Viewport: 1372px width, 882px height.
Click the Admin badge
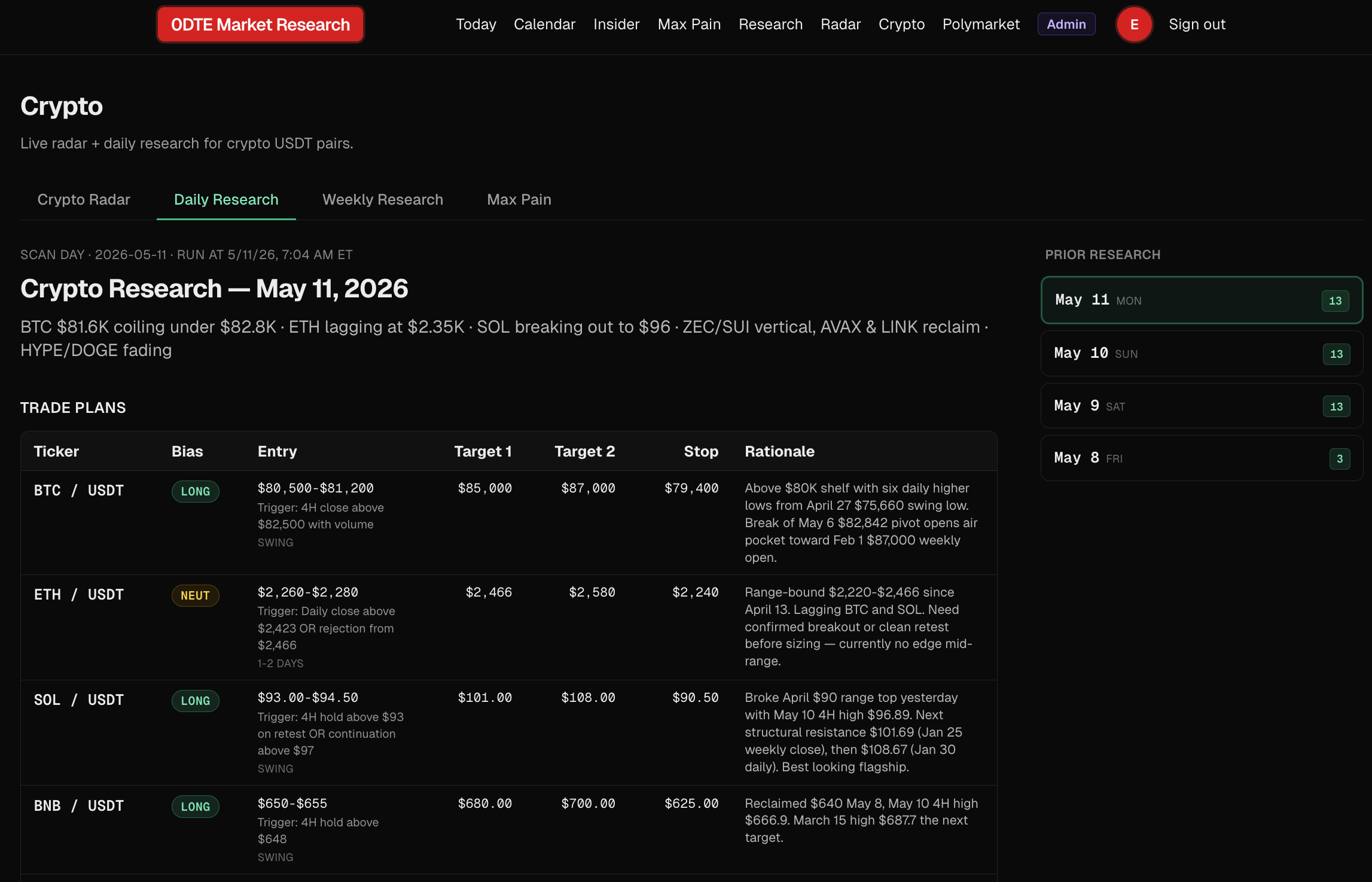pos(1066,25)
